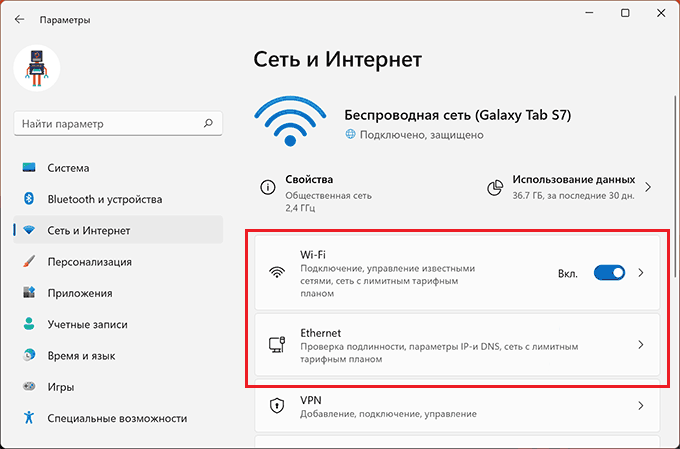Click "36.7 ГБ, за последние 30 дн." text
680x449 pixels.
(x=573, y=196)
